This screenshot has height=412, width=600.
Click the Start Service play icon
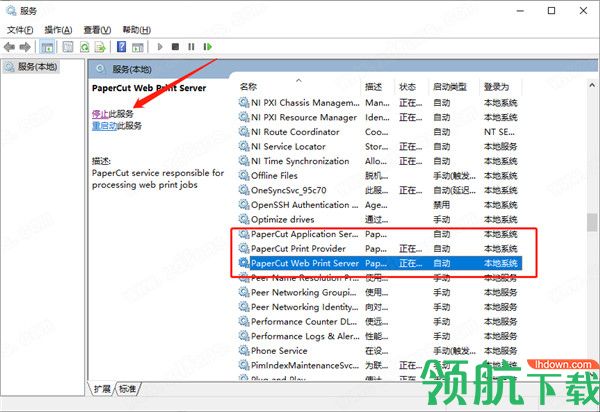160,47
